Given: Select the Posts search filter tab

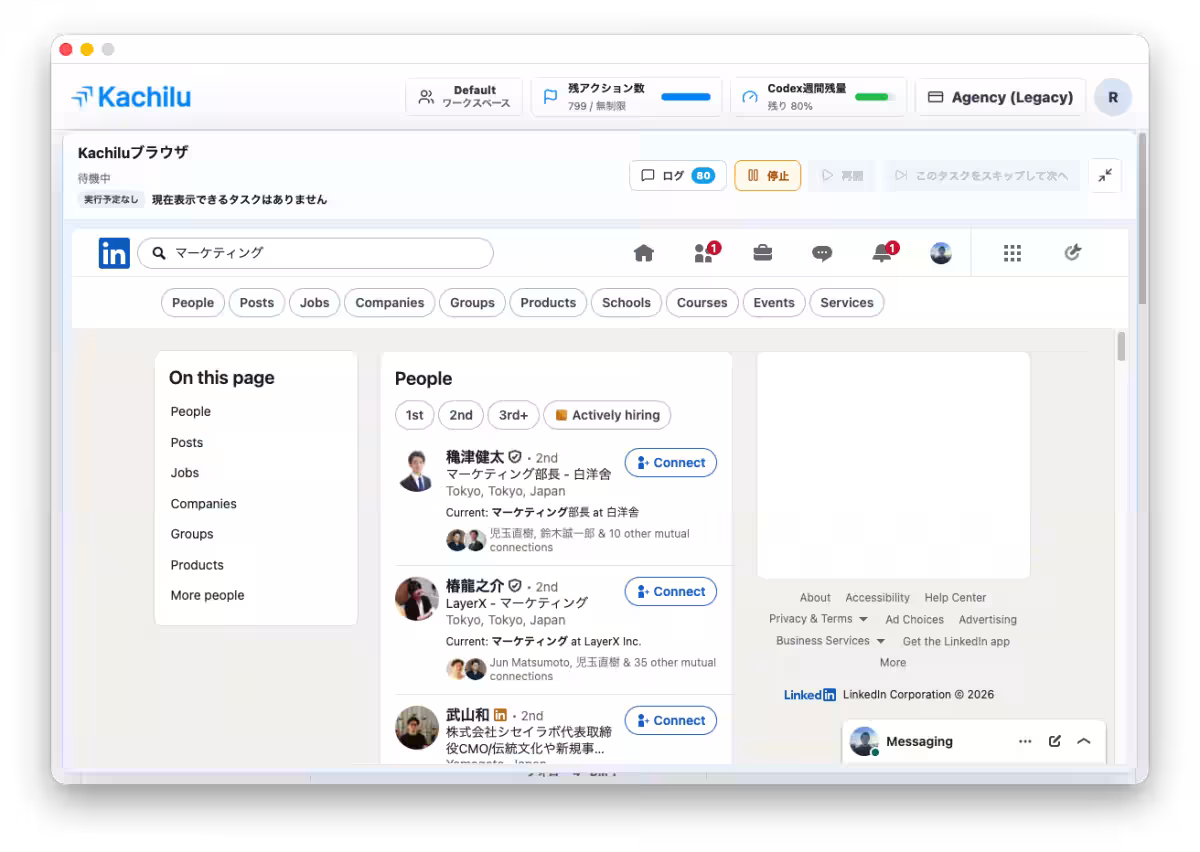Looking at the screenshot, I should [257, 303].
